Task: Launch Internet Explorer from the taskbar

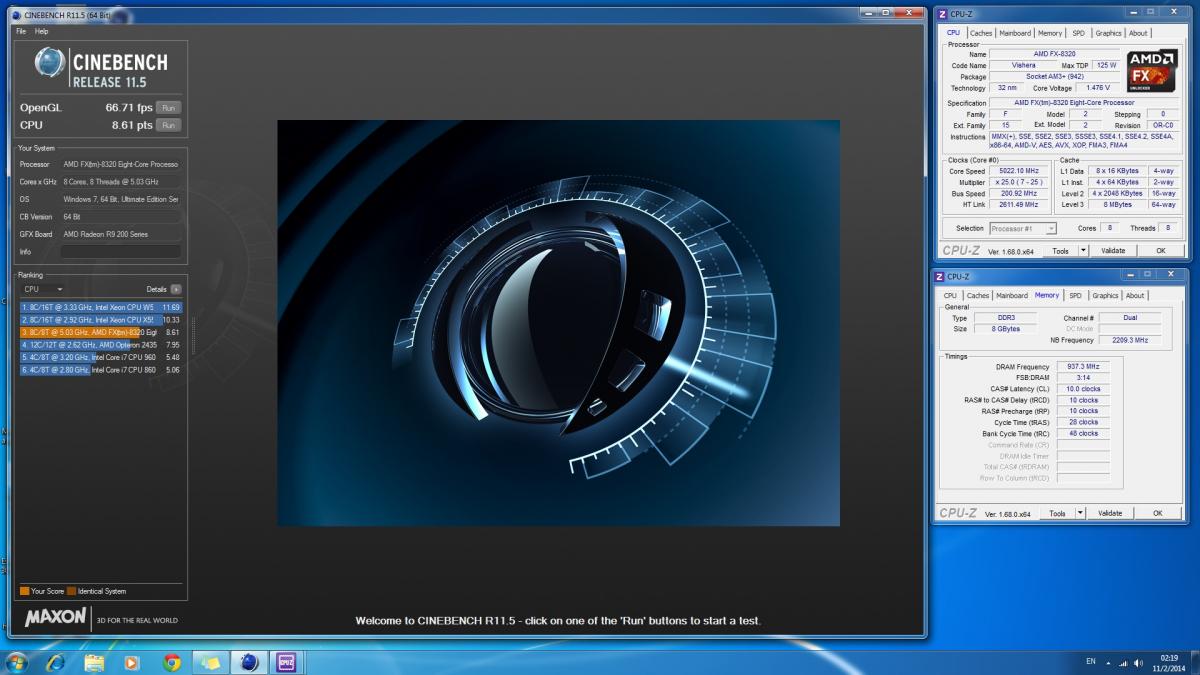Action: [x=56, y=662]
